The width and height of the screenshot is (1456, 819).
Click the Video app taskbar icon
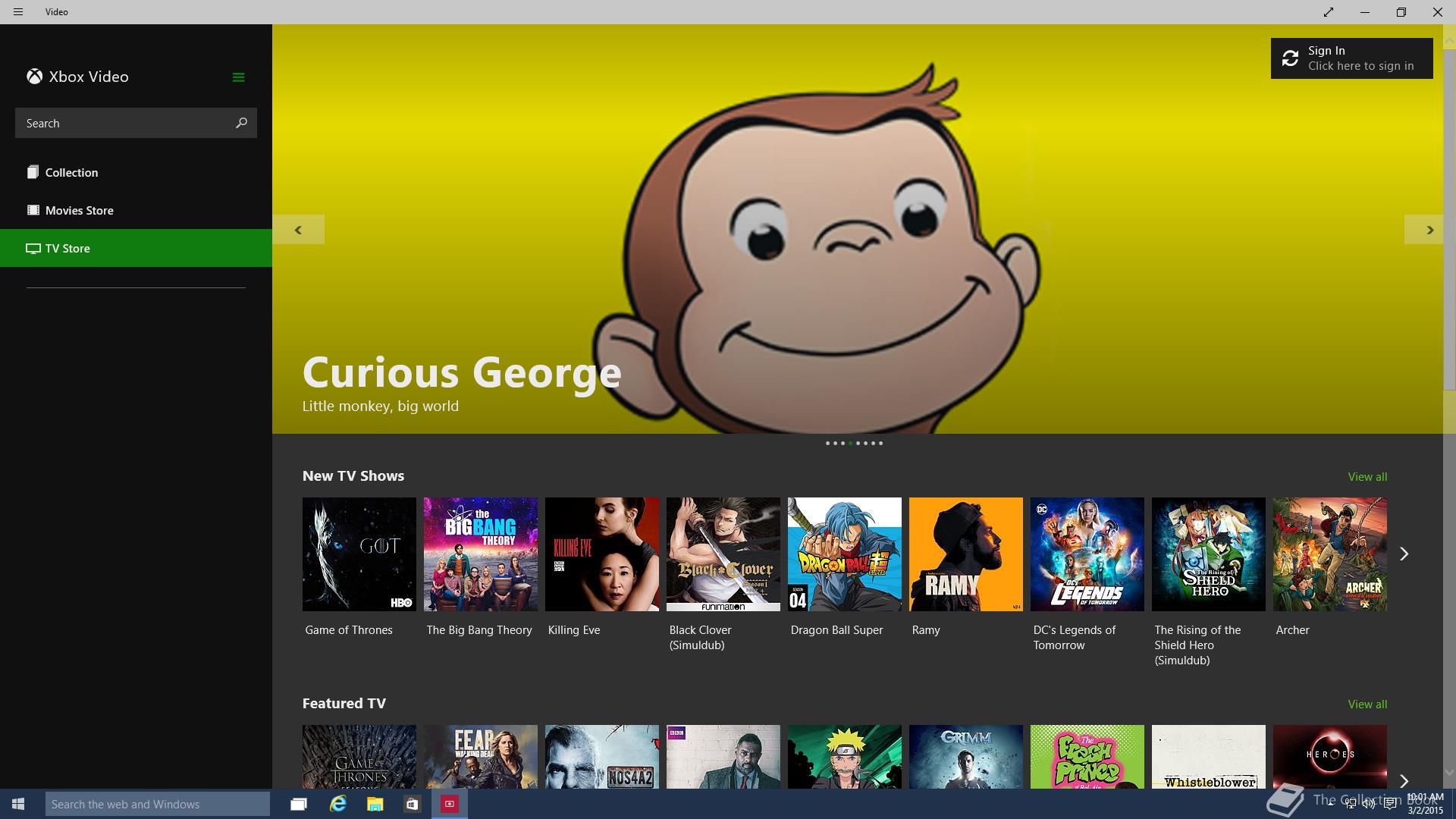point(450,804)
